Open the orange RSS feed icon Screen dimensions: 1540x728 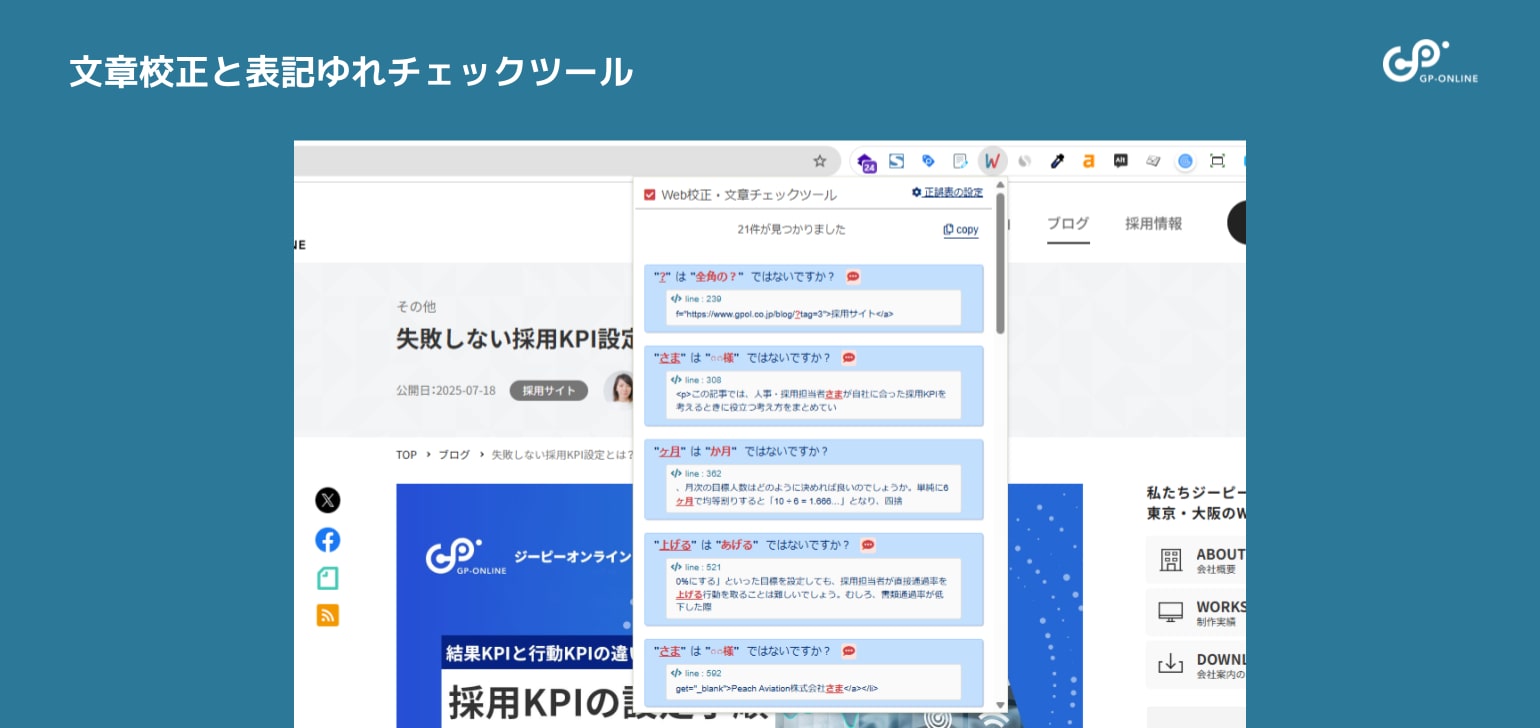(328, 615)
